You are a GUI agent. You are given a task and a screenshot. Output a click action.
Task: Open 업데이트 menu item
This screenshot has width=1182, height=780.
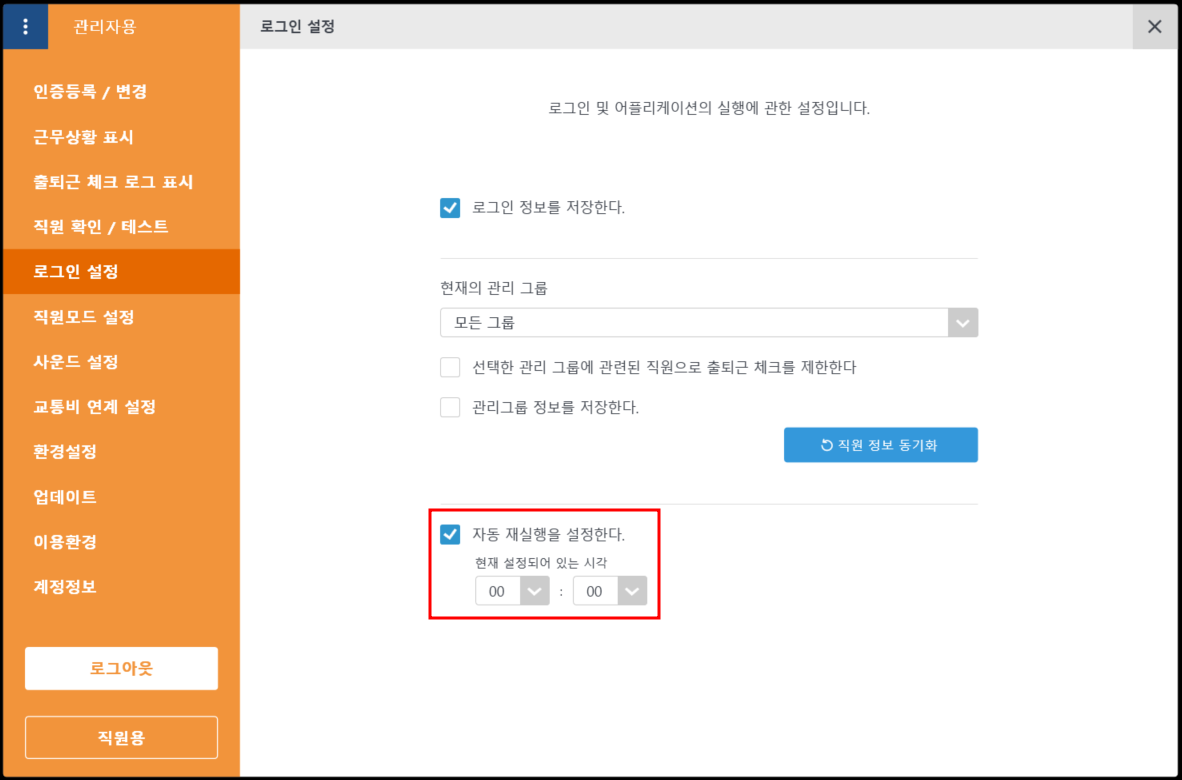65,497
